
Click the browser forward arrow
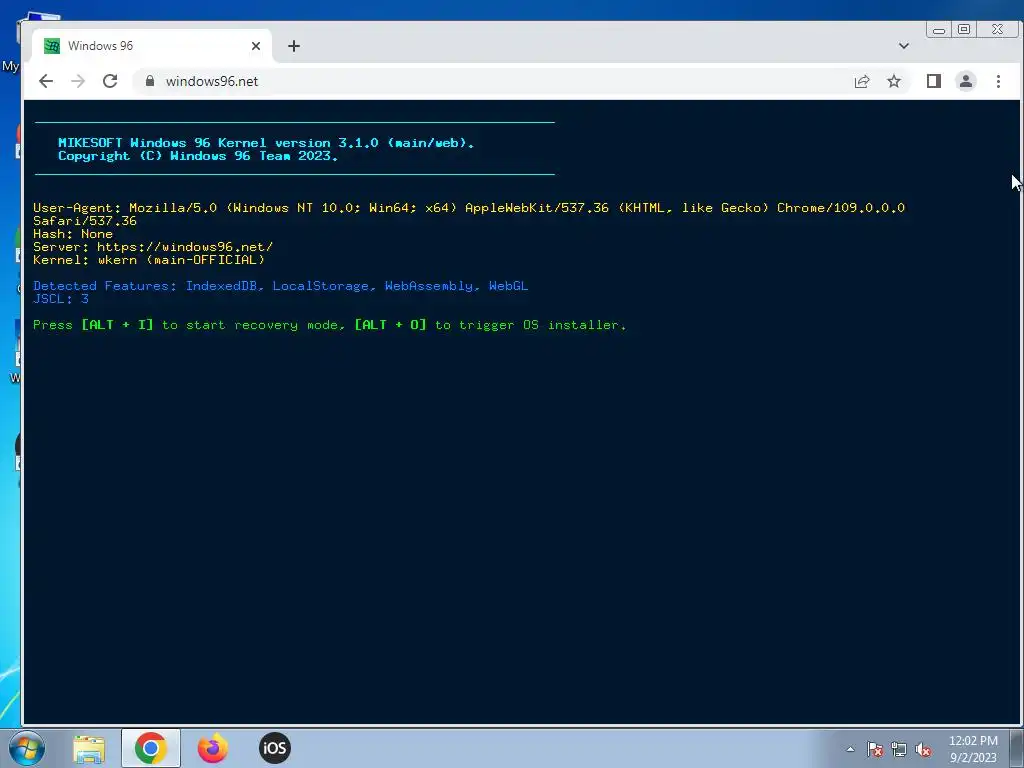78,81
